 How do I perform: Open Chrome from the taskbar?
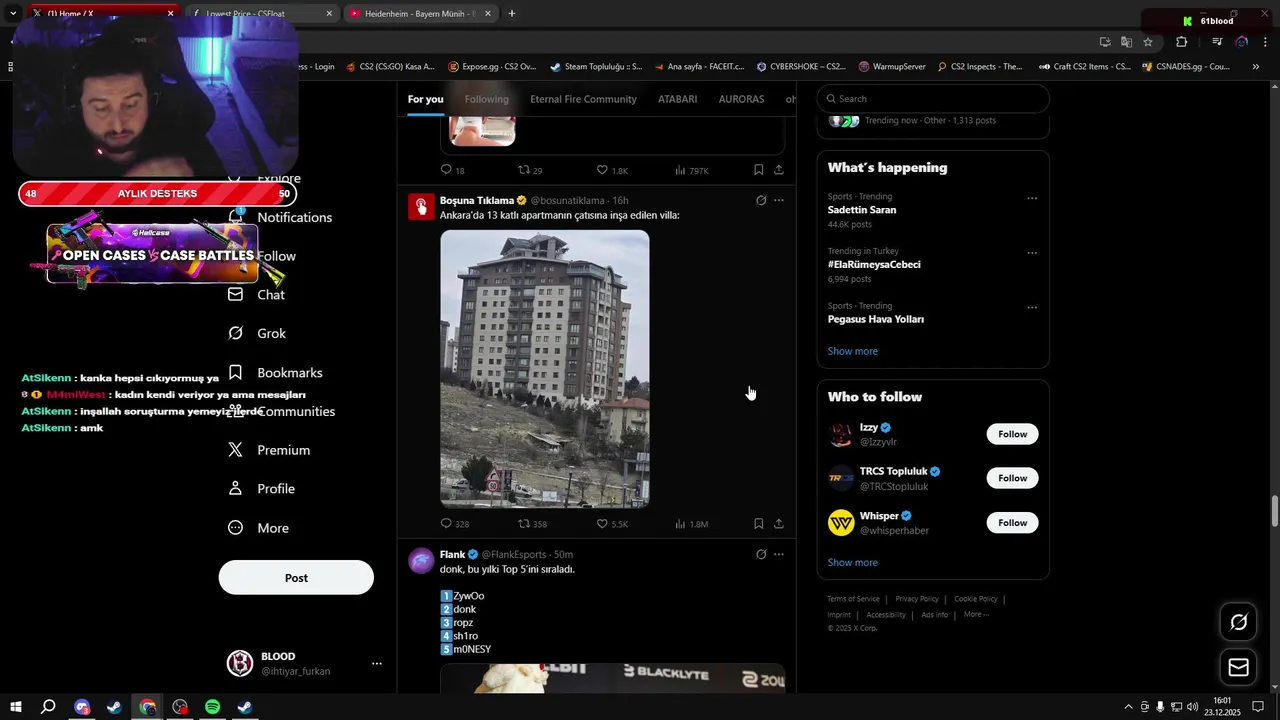point(147,707)
